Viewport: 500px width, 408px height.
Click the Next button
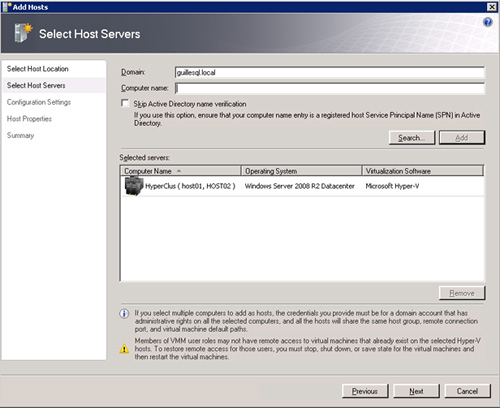pyautogui.click(x=416, y=391)
